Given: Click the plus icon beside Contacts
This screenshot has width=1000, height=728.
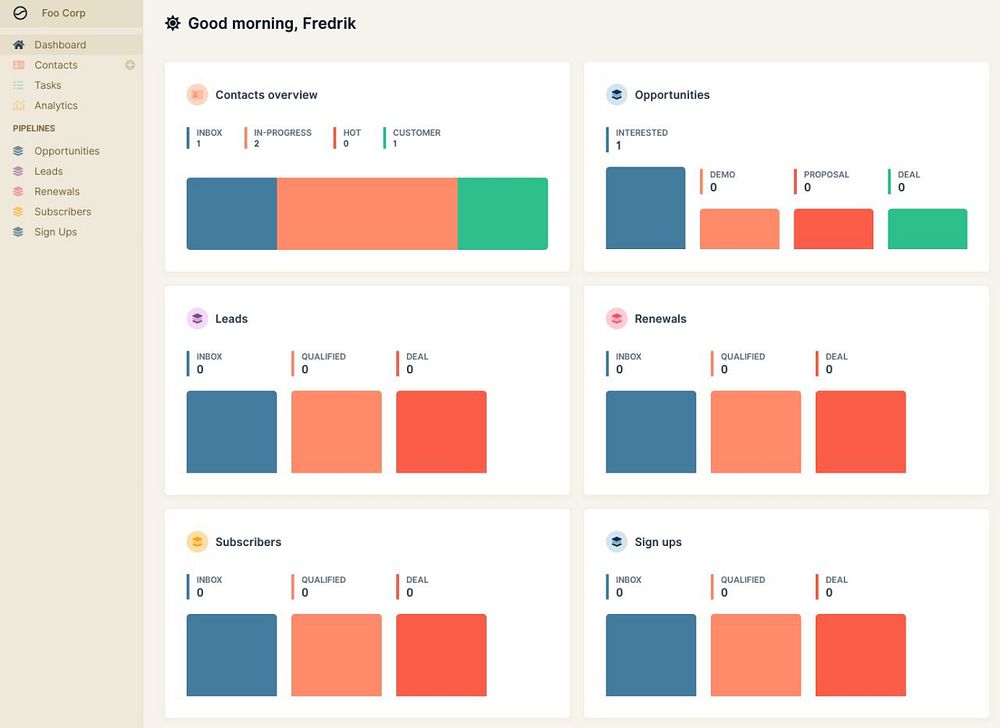Looking at the screenshot, I should (130, 65).
